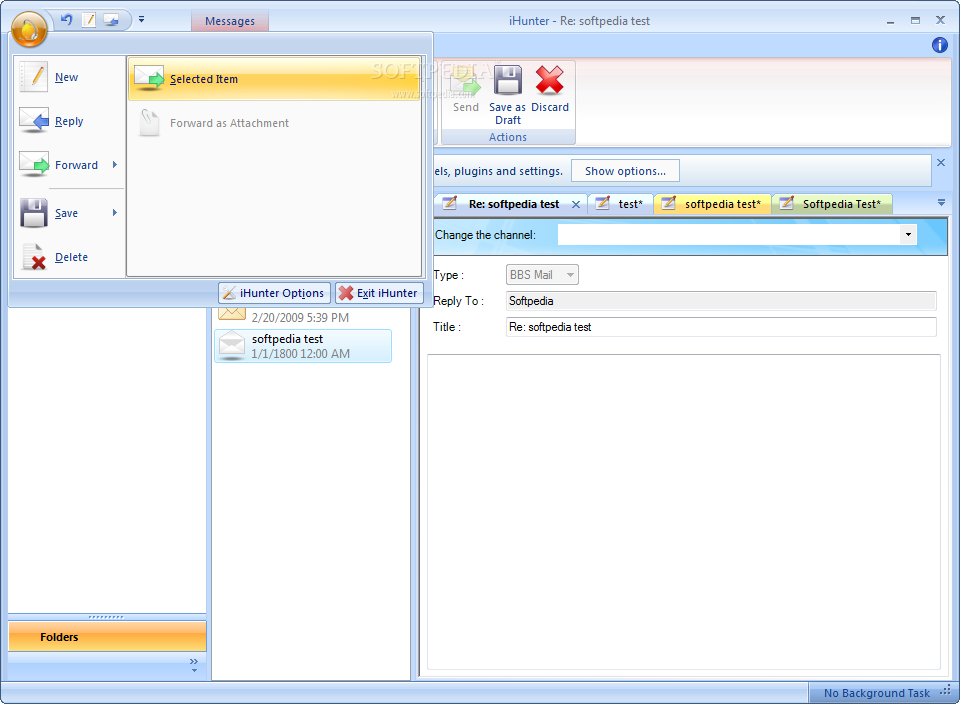Open the blue info help icon
The image size is (960, 704).
[x=940, y=45]
